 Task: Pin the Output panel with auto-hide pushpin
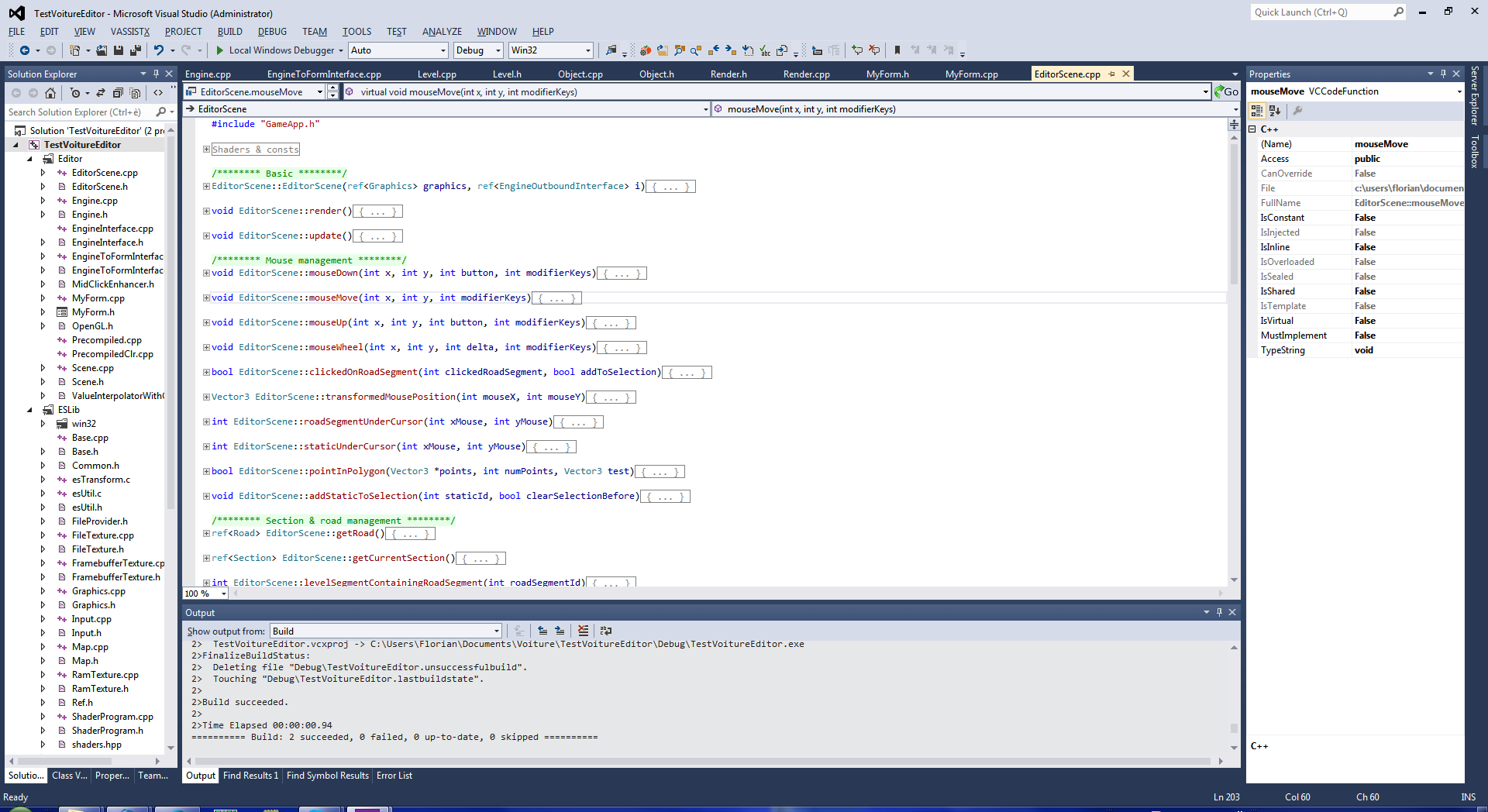tap(1219, 612)
